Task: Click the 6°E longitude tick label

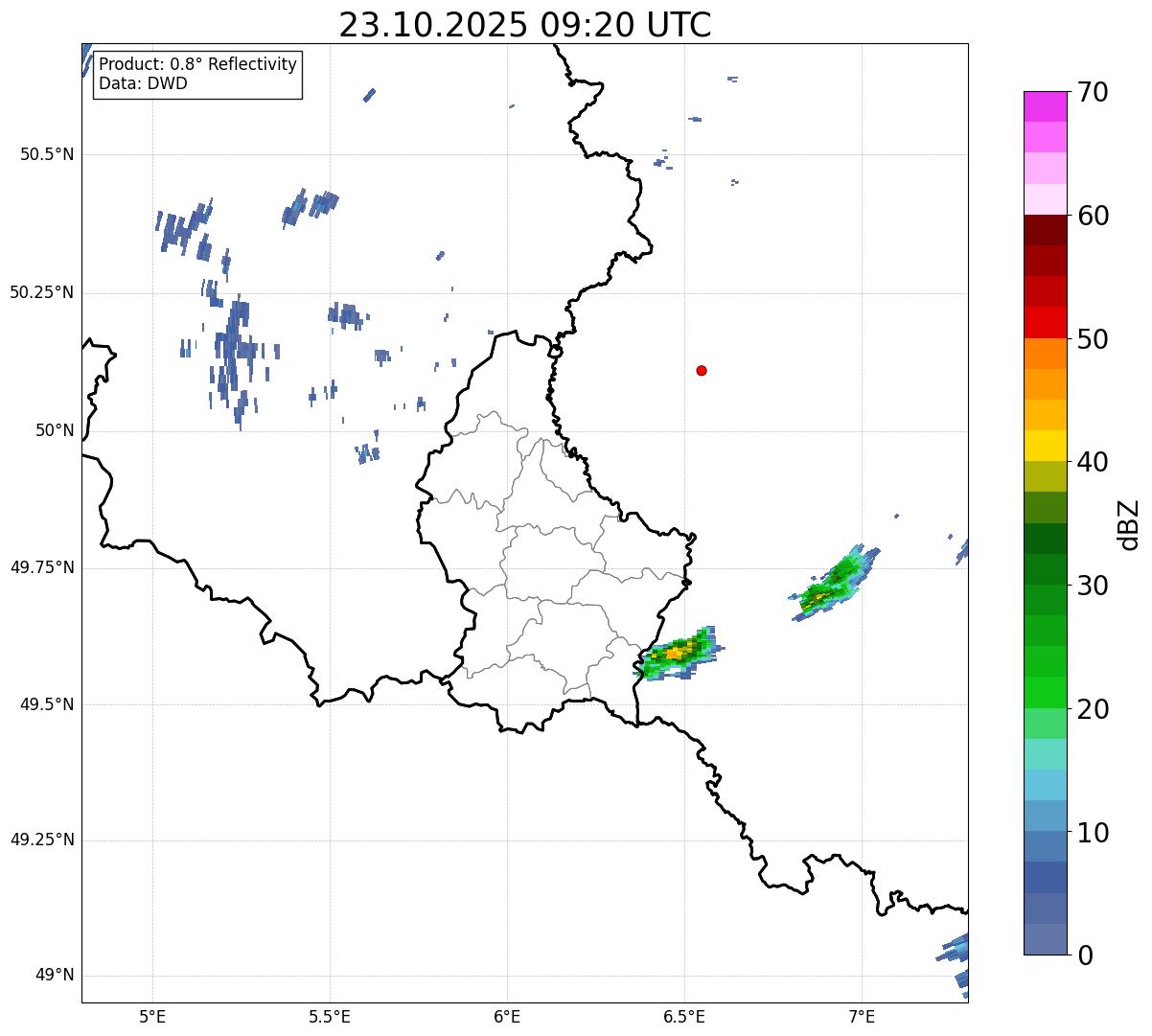Action: tap(507, 1016)
